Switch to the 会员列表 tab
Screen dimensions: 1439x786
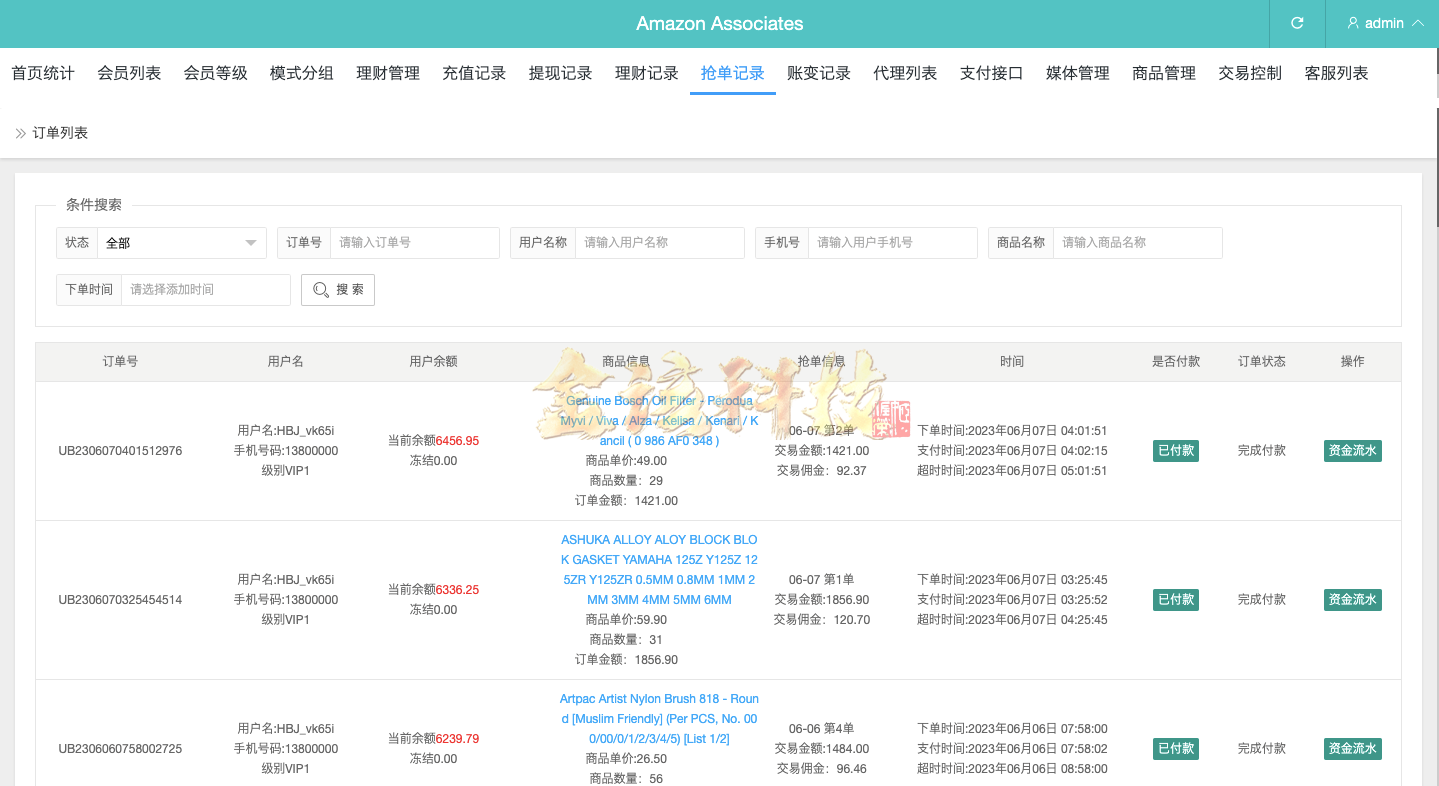(128, 72)
